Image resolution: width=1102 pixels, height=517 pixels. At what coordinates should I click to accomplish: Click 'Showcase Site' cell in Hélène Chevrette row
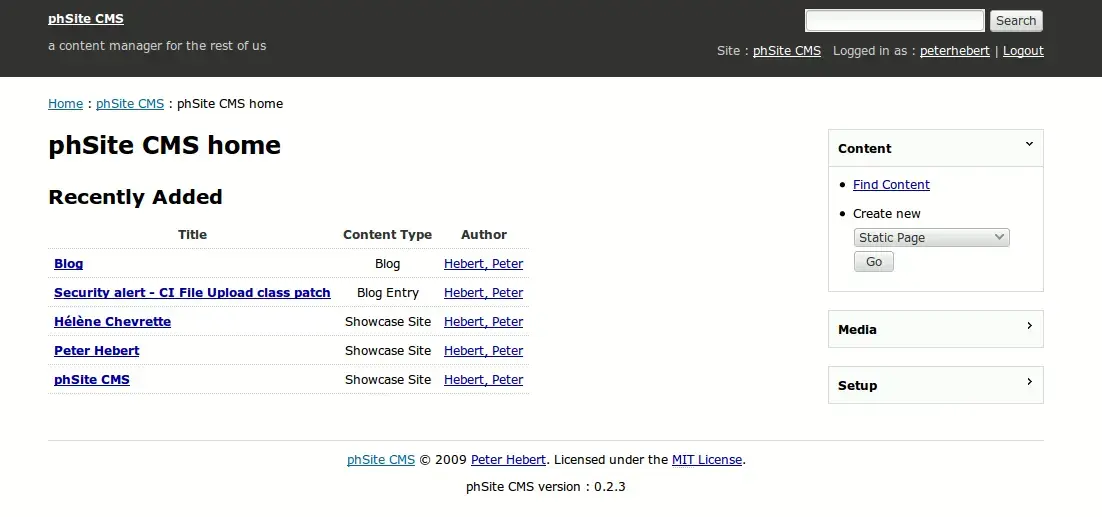387,322
